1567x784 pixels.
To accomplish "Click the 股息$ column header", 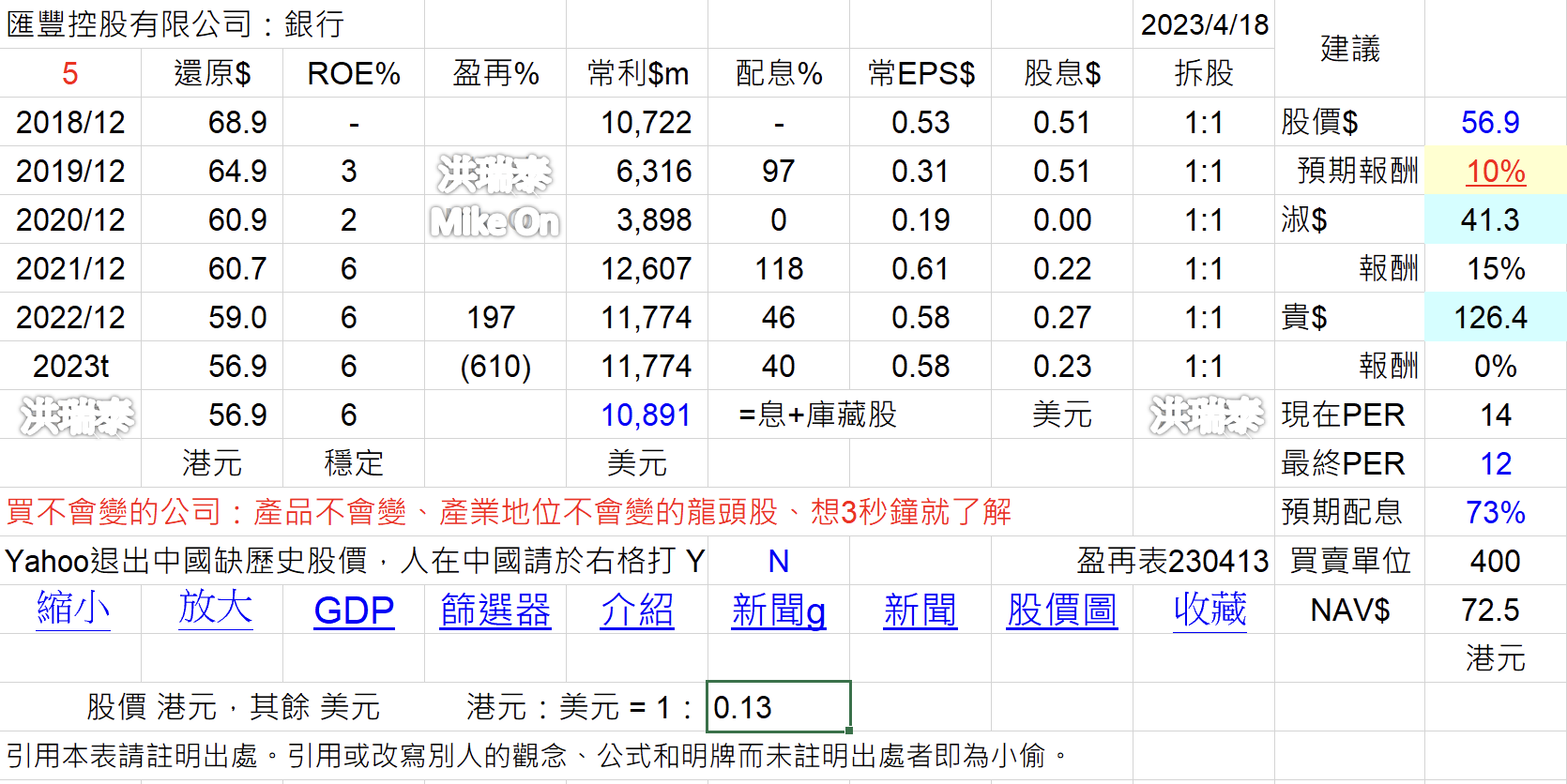I will (1062, 73).
